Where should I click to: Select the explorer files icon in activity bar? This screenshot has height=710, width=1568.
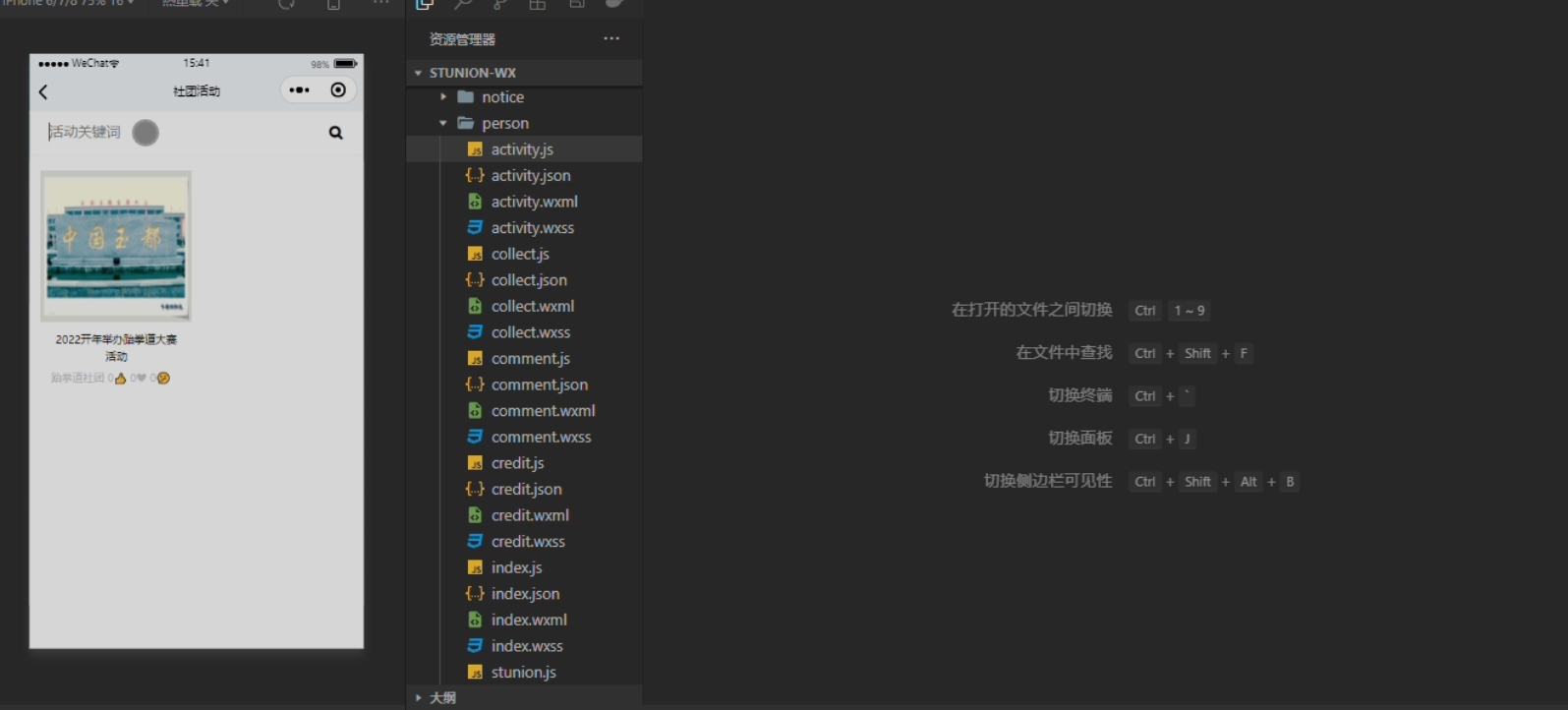[x=425, y=4]
